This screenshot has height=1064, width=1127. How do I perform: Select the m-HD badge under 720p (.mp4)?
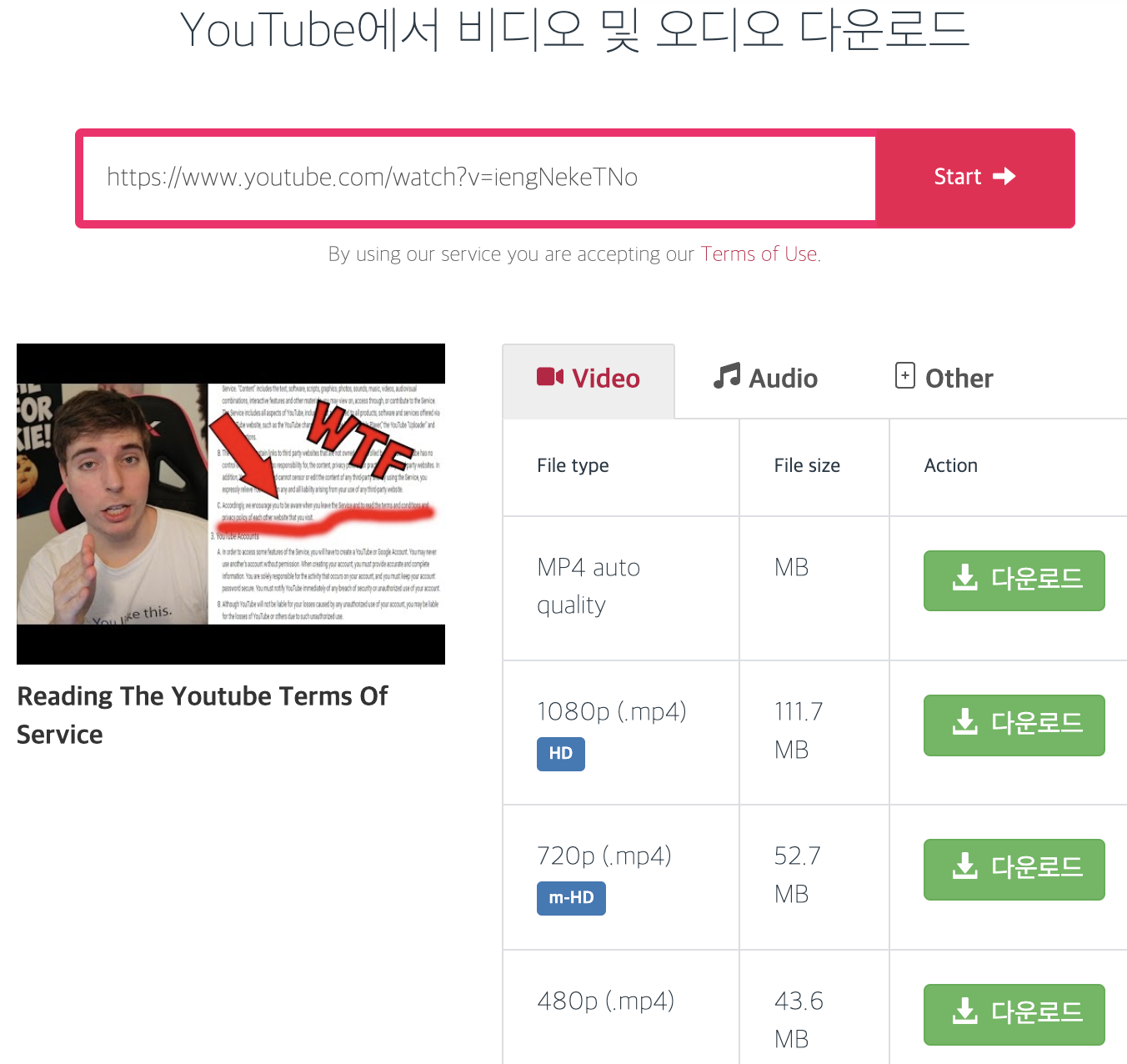(x=571, y=898)
